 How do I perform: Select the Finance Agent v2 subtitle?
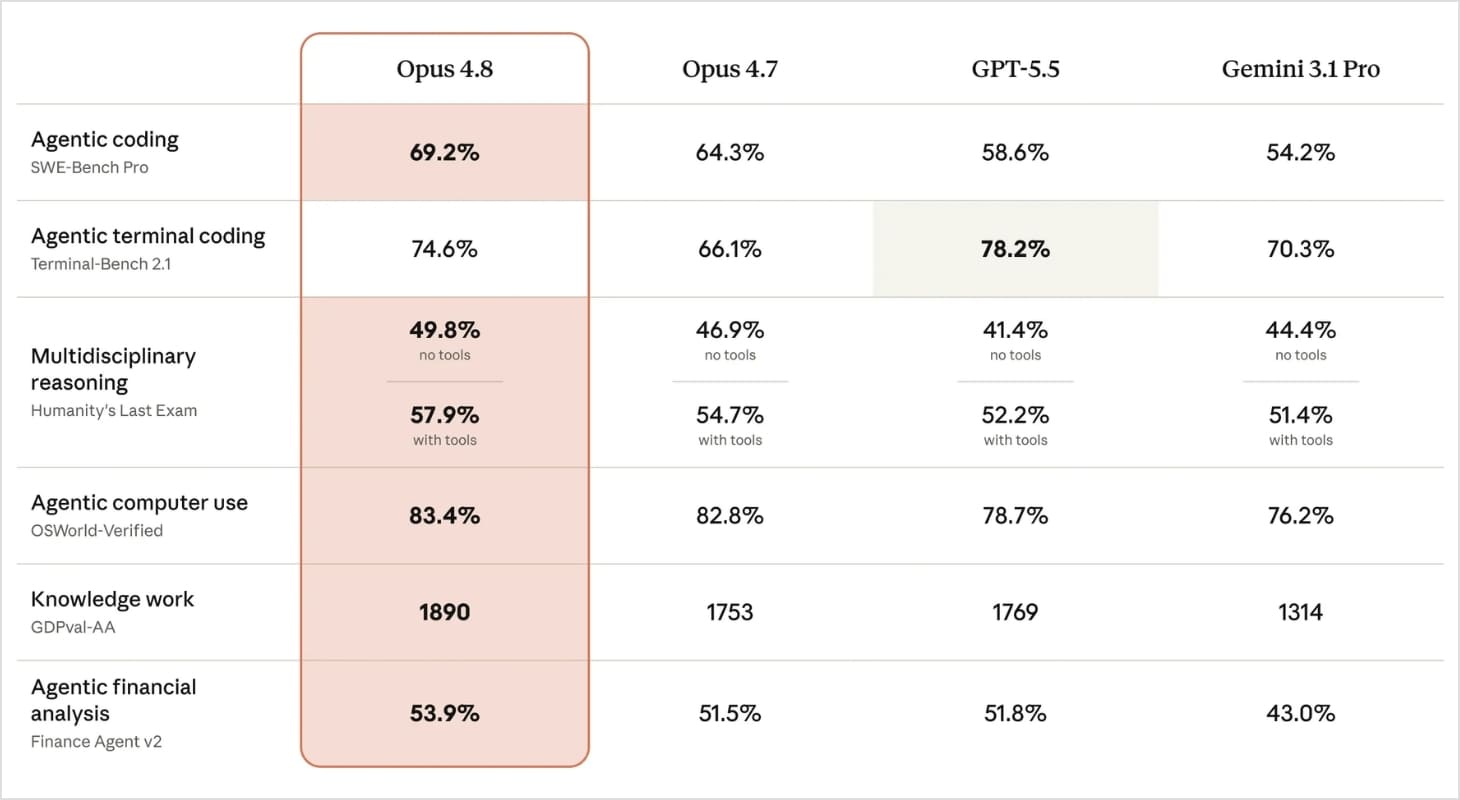point(96,742)
